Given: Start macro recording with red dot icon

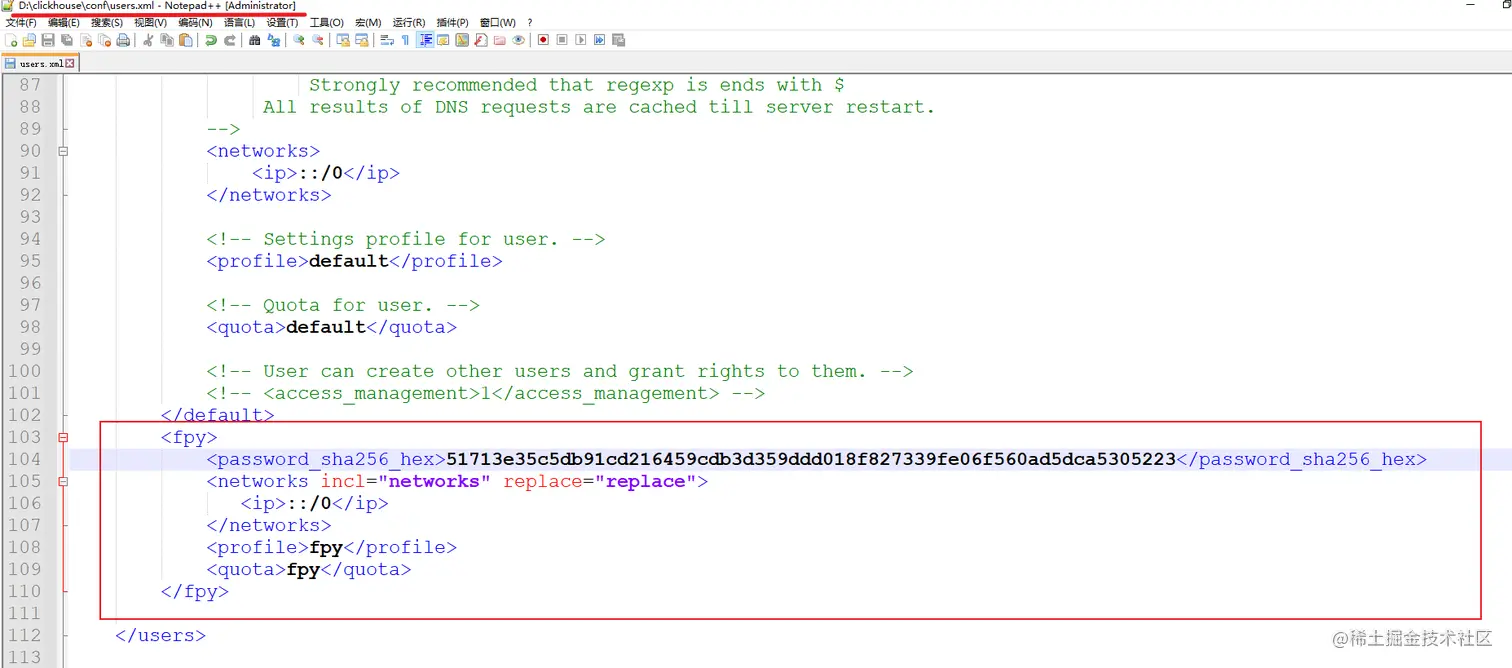Looking at the screenshot, I should tap(543, 40).
